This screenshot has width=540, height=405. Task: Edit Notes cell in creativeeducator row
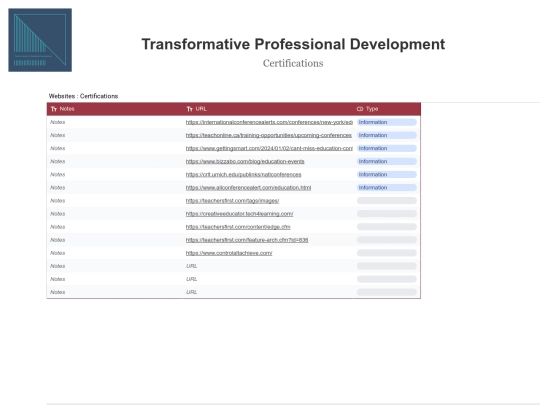tap(114, 214)
